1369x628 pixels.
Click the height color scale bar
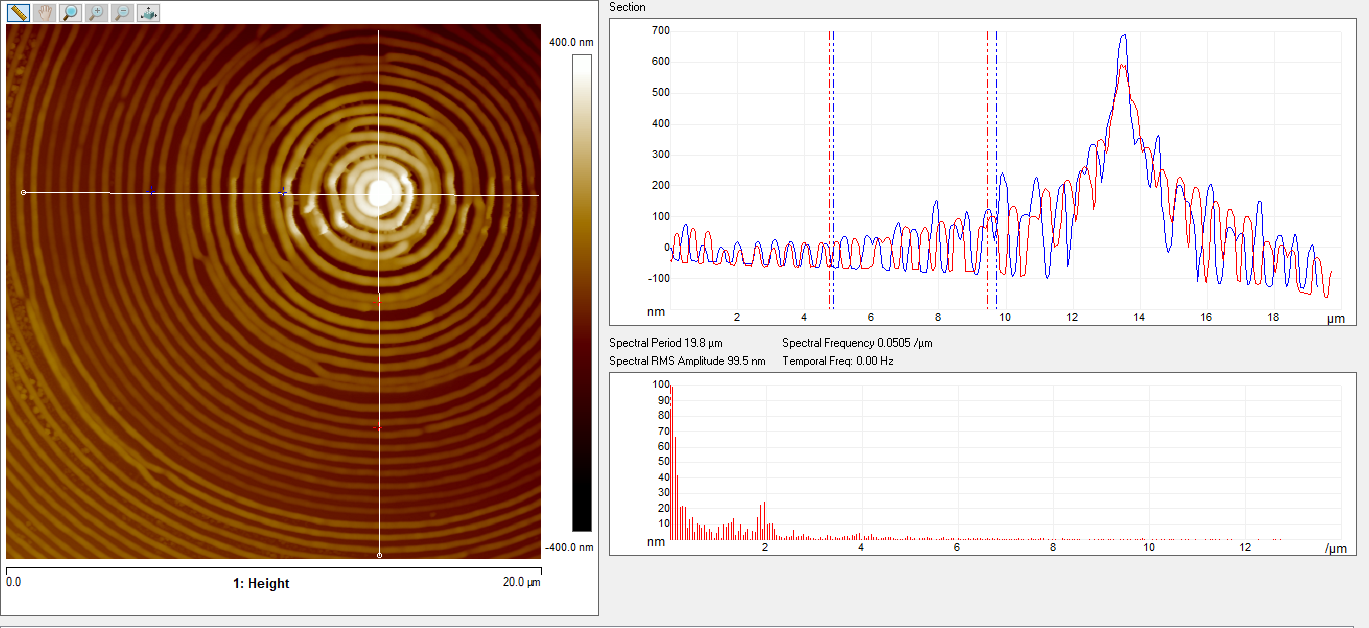[581, 292]
